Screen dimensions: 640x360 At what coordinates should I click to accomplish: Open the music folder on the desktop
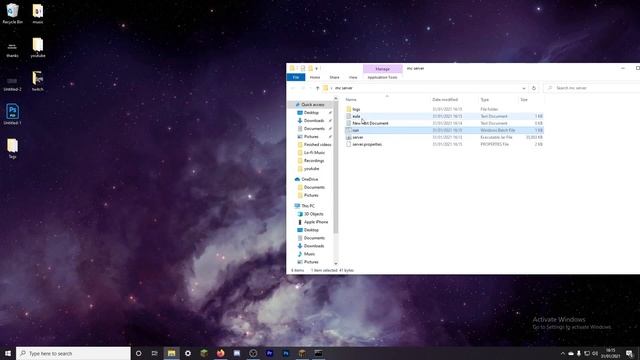tap(38, 13)
